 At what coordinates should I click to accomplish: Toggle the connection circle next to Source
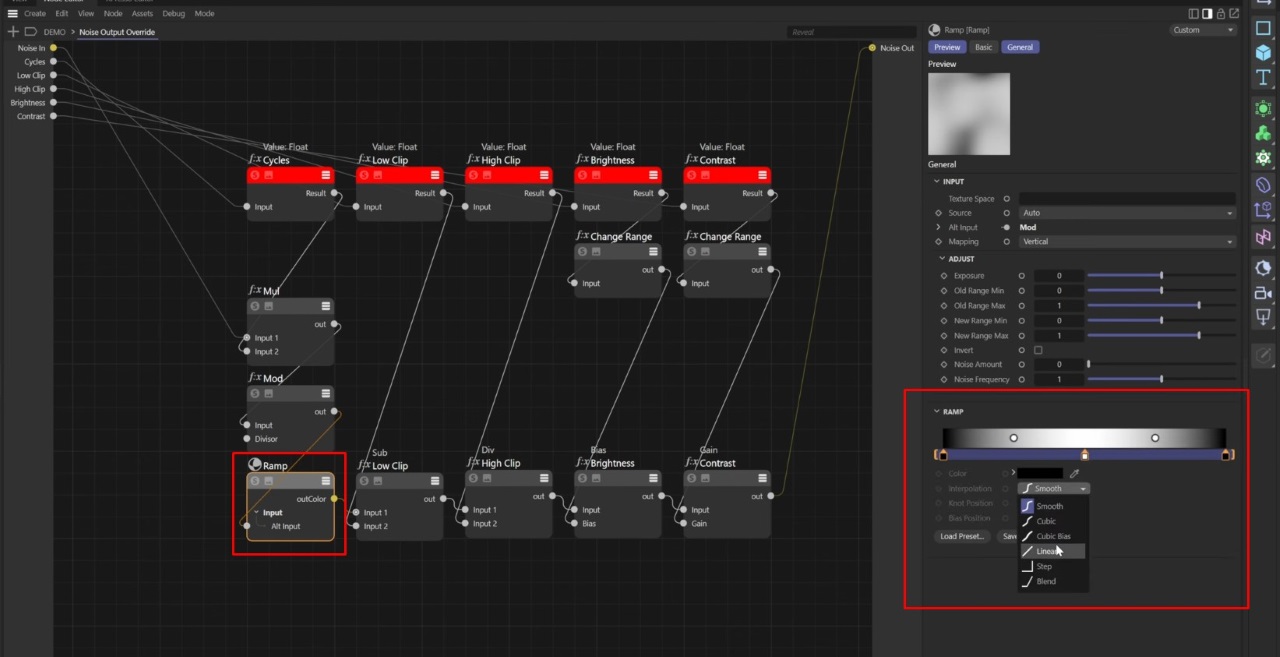click(x=1007, y=212)
